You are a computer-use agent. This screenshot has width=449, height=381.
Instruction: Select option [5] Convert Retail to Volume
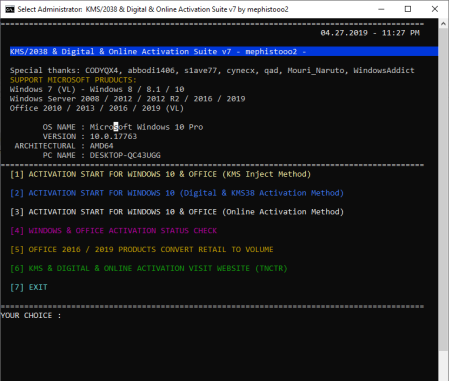(142, 250)
